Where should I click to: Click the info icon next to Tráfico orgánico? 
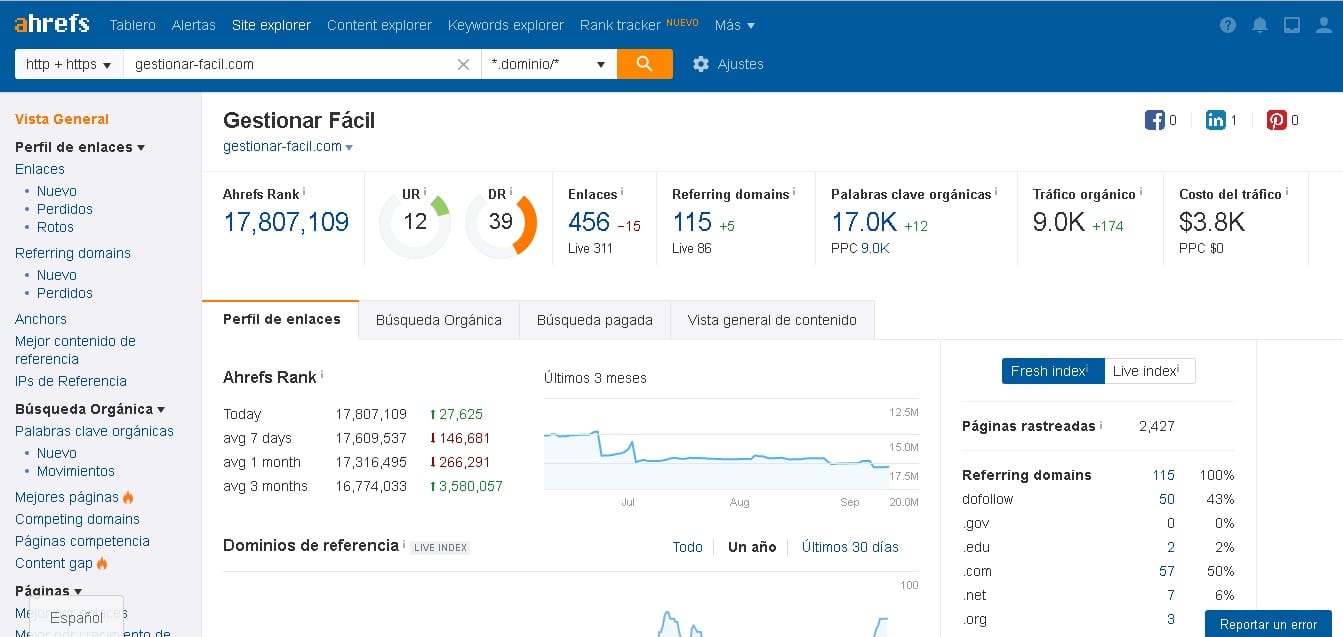click(x=1141, y=192)
